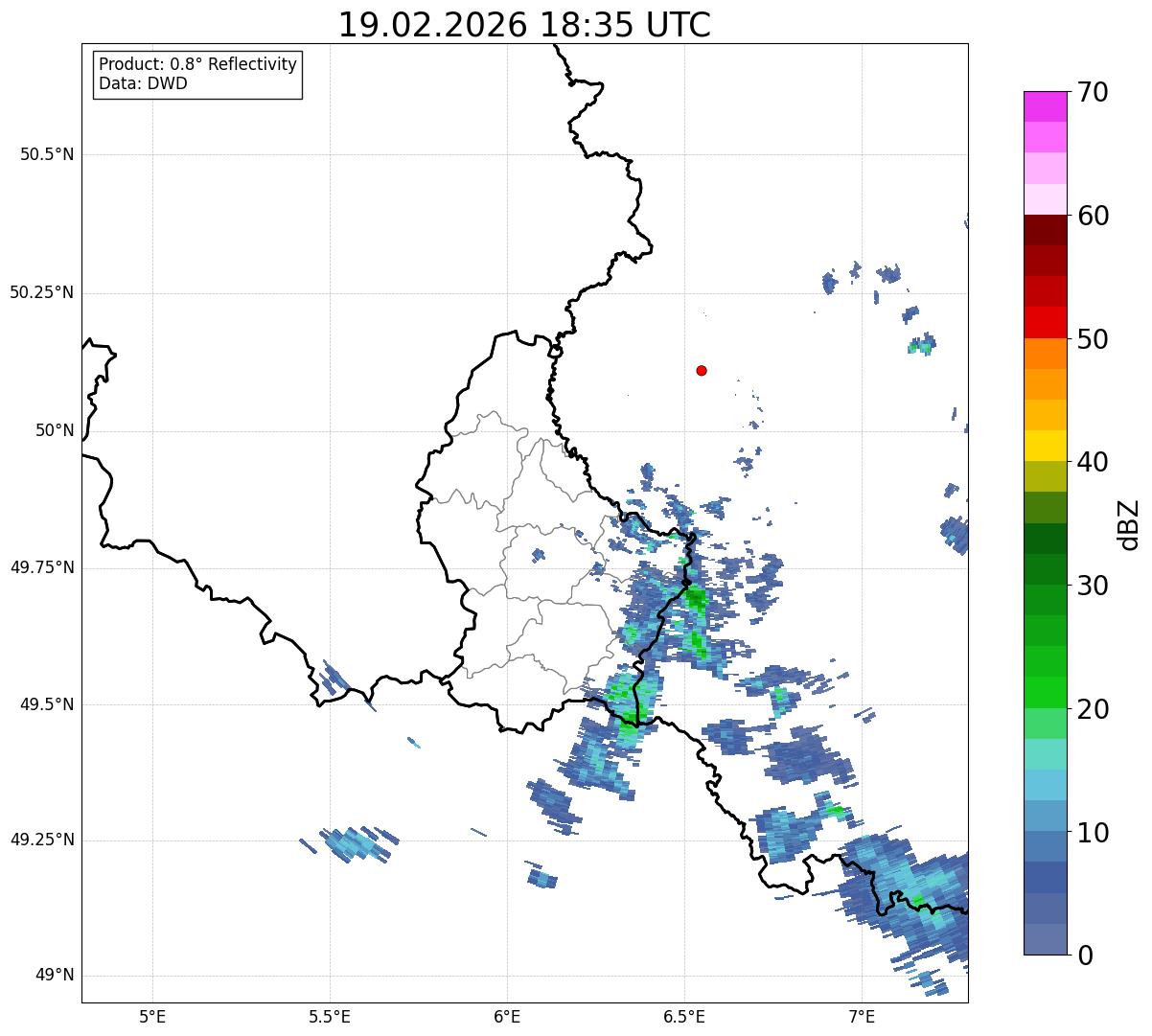Click the 5°E longitude label
The image size is (1152, 1036).
click(x=152, y=1016)
